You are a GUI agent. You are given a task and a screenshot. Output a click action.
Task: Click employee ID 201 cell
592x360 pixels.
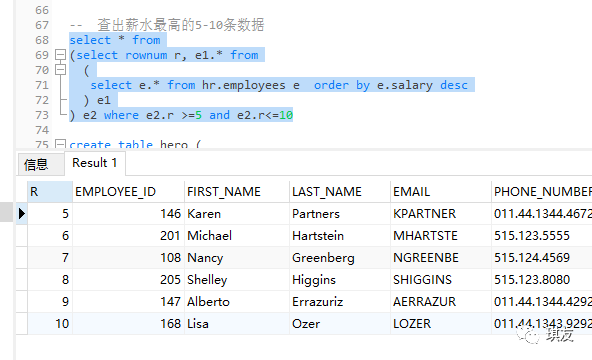pyautogui.click(x=128, y=236)
